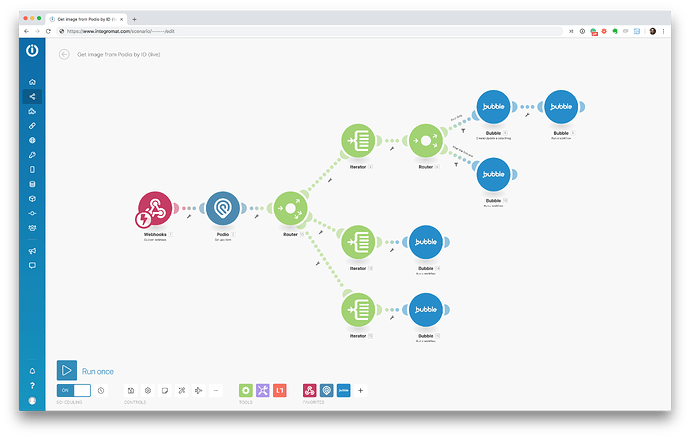Open Notifications bell in sidebar
Screen dimensions: 690x438
point(32,371)
